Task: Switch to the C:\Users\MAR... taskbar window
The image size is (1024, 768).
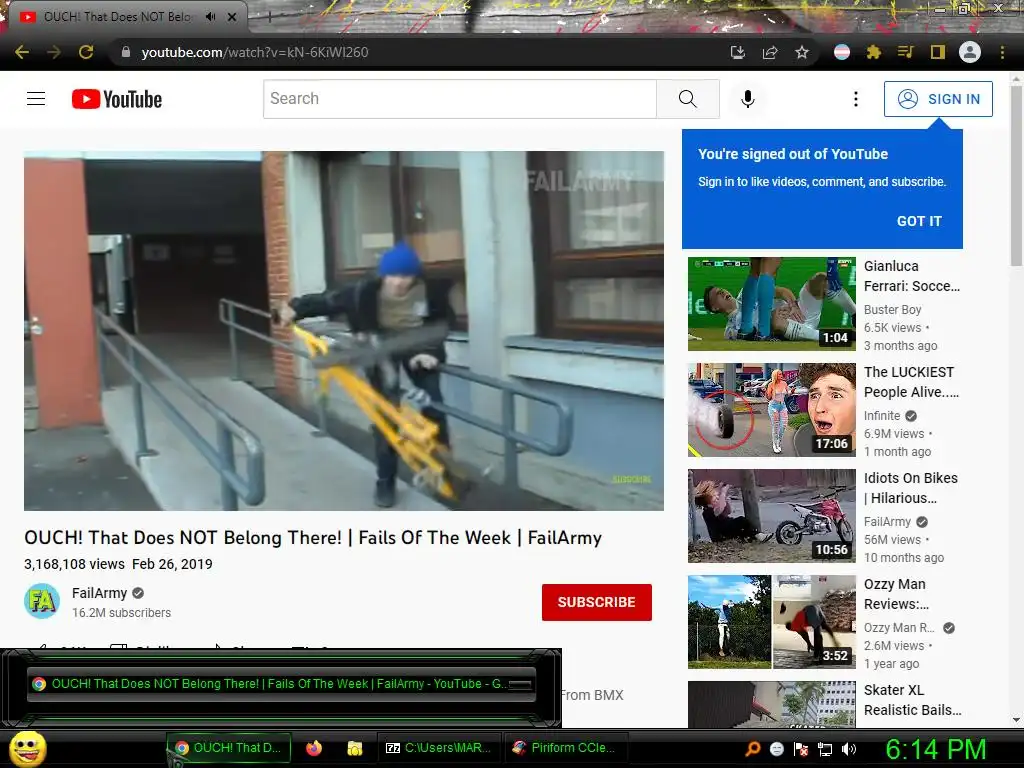Action: pos(439,748)
